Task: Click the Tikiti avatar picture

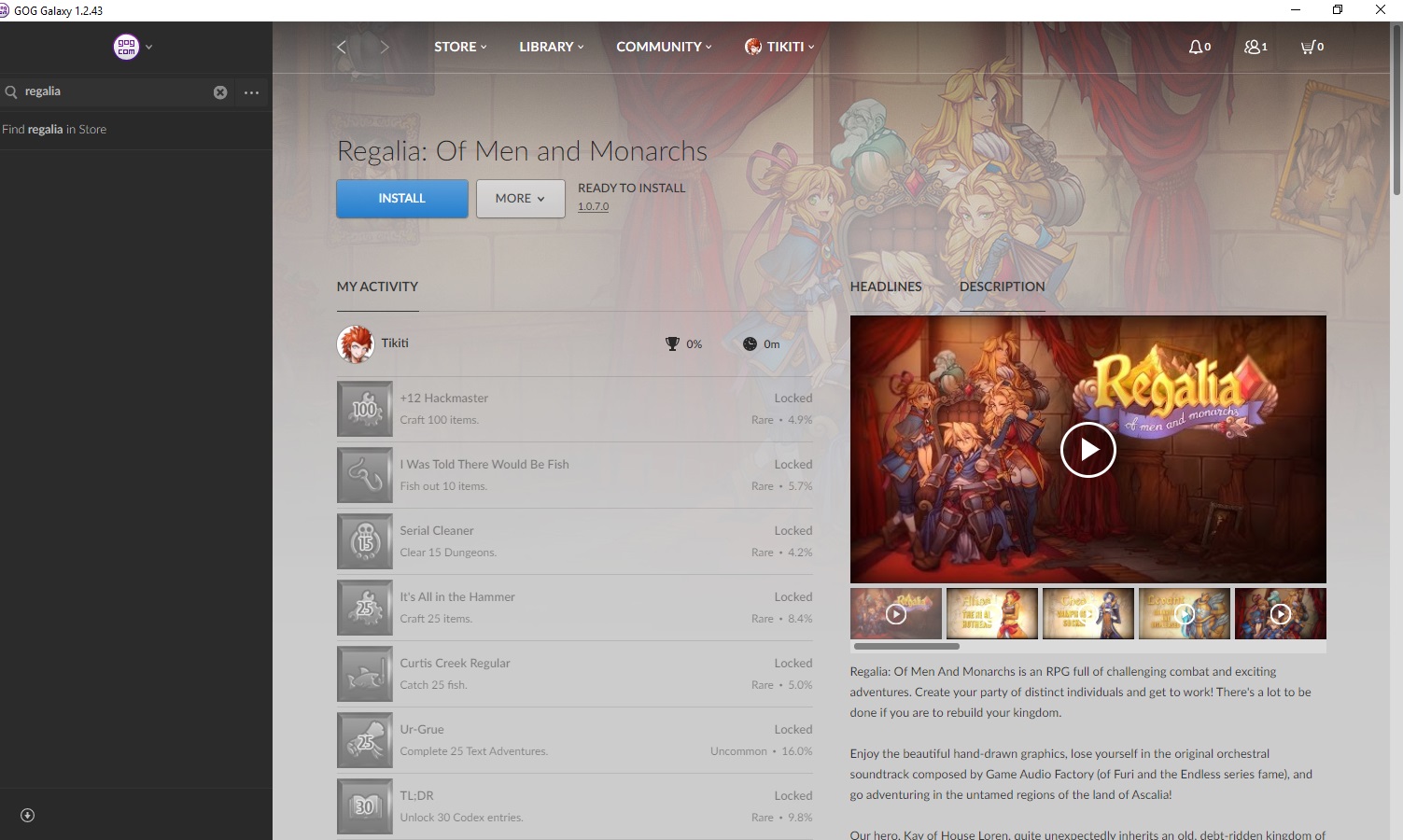Action: (x=355, y=344)
